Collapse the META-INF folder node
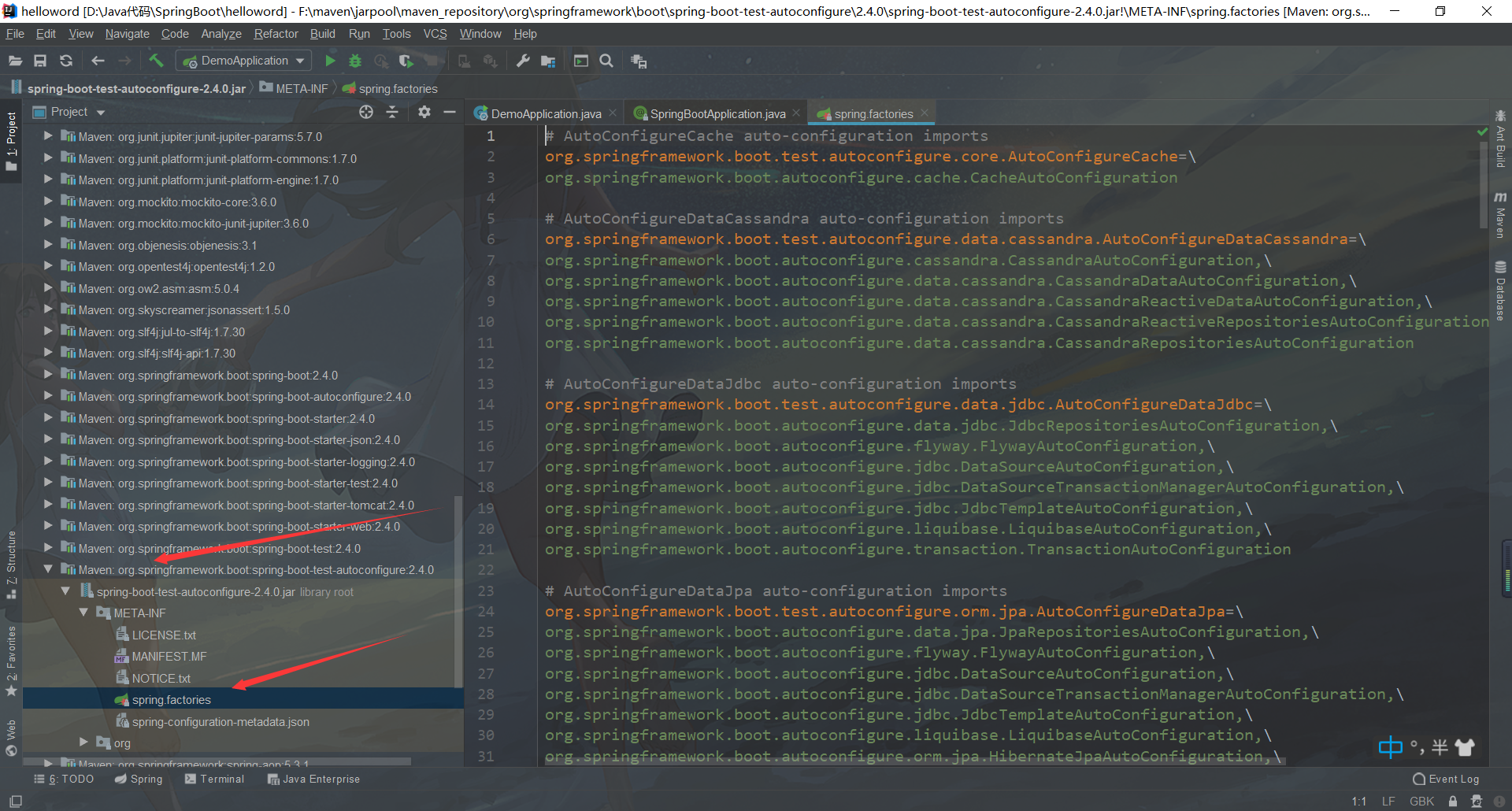This screenshot has width=1512, height=811. click(x=83, y=612)
